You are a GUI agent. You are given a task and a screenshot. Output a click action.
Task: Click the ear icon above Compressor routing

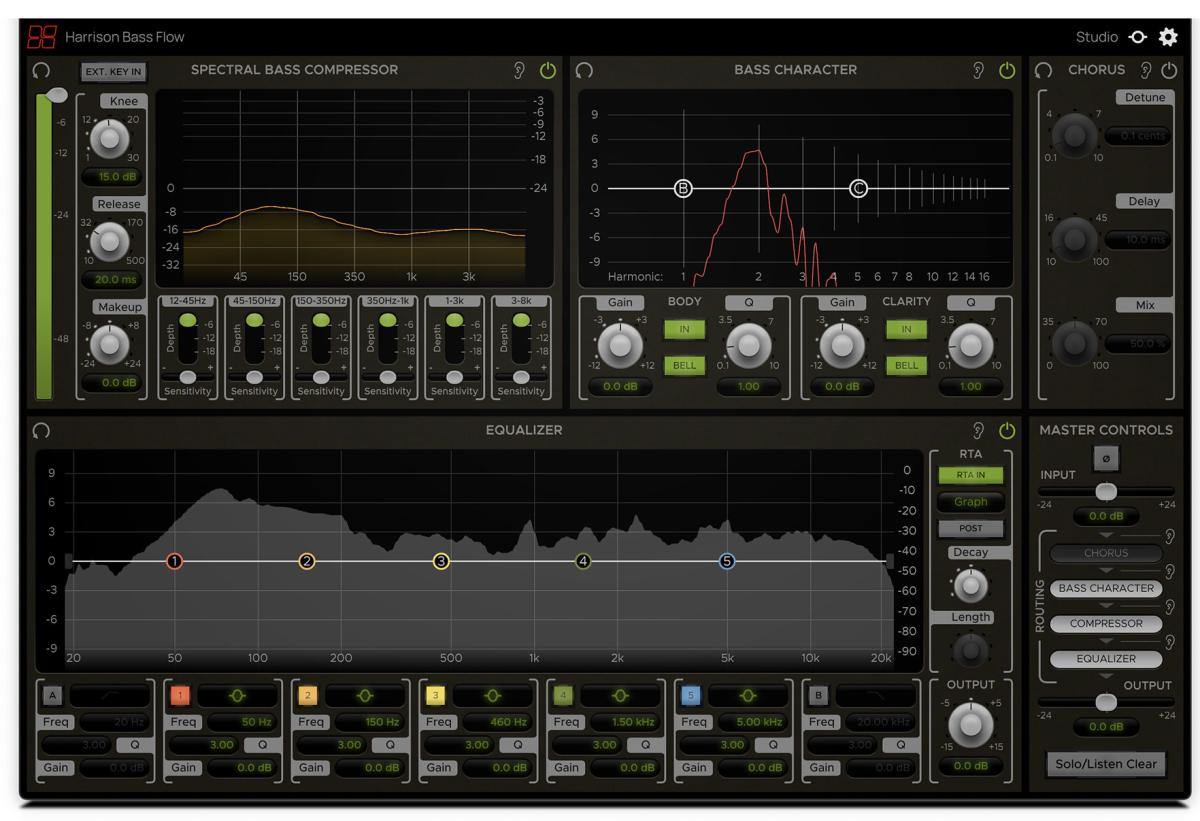(x=1170, y=605)
